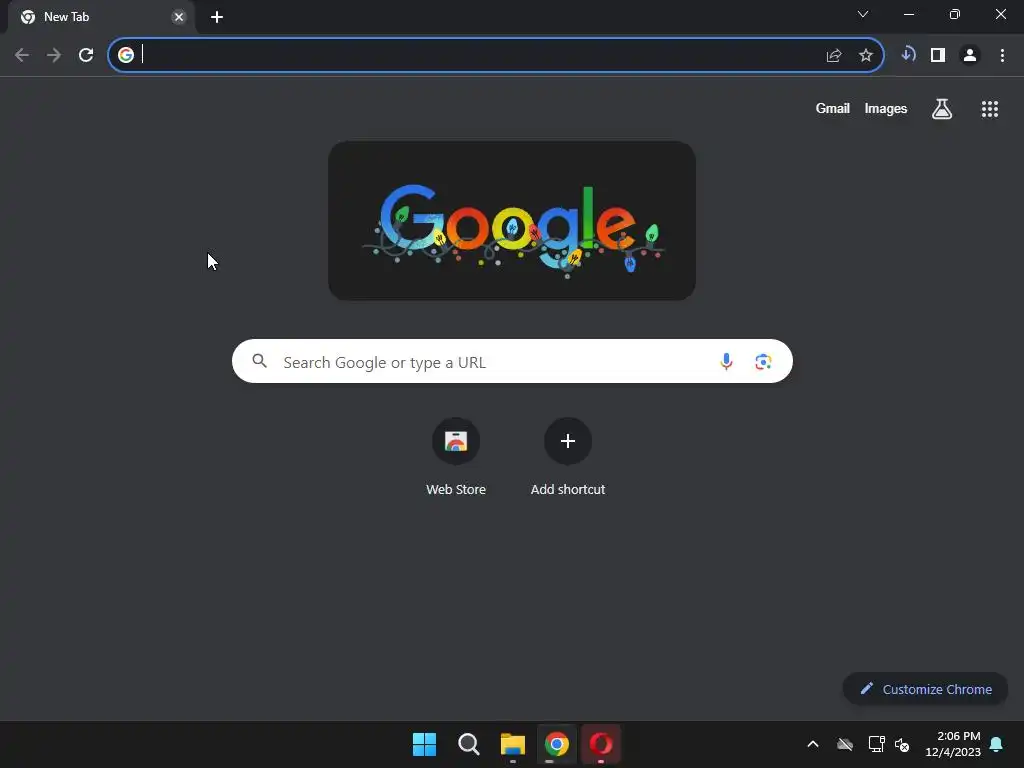The width and height of the screenshot is (1024, 768).
Task: Reload the current page
Action: click(86, 55)
